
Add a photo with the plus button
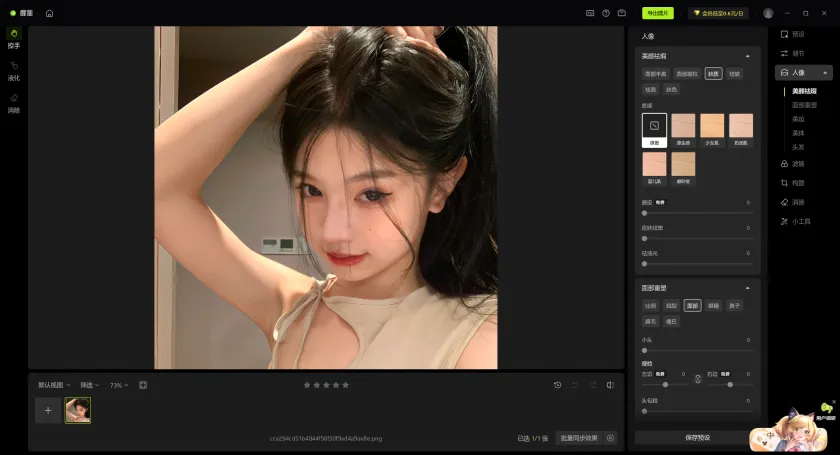click(x=48, y=411)
